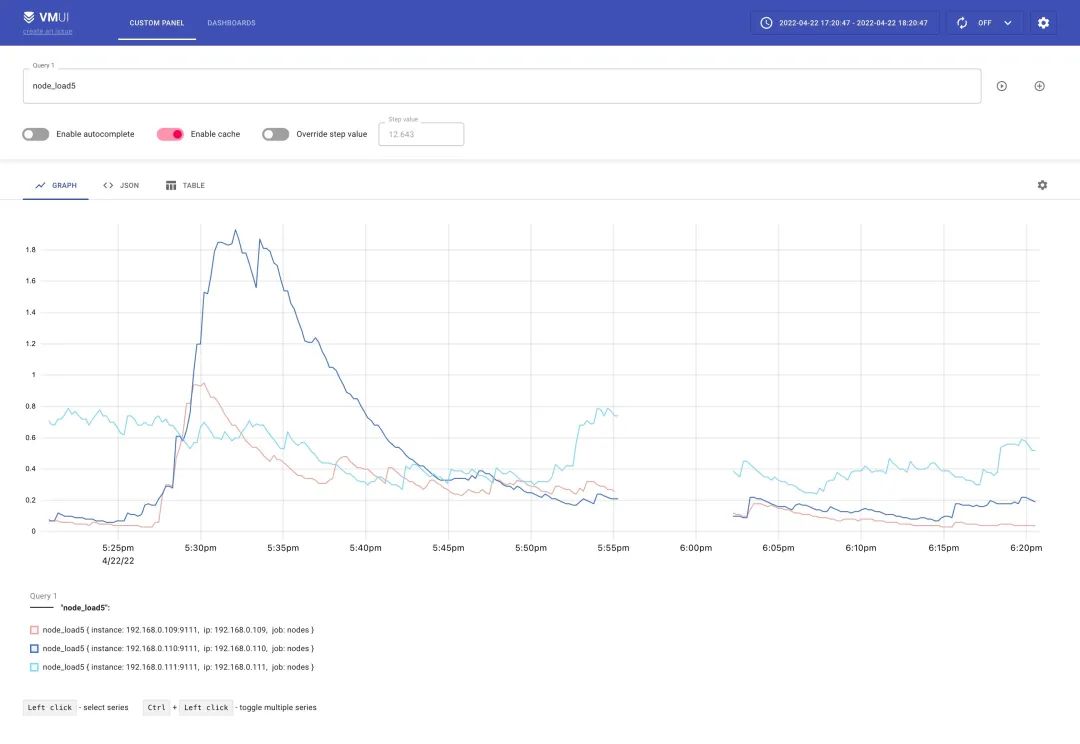The width and height of the screenshot is (1080, 744).
Task: Select the Custom Panel tab
Action: (x=156, y=23)
